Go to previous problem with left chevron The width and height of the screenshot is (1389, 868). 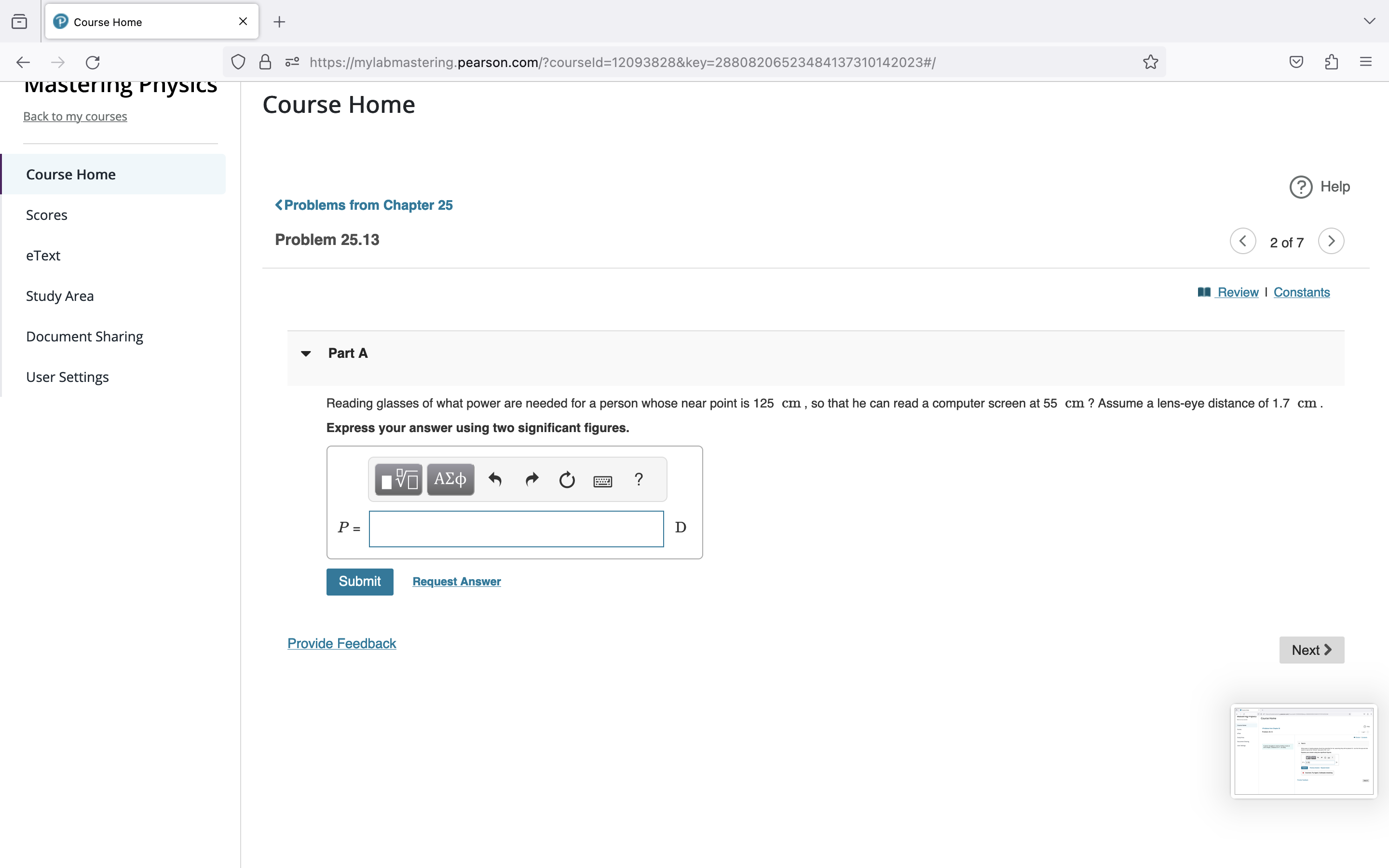(x=1243, y=241)
